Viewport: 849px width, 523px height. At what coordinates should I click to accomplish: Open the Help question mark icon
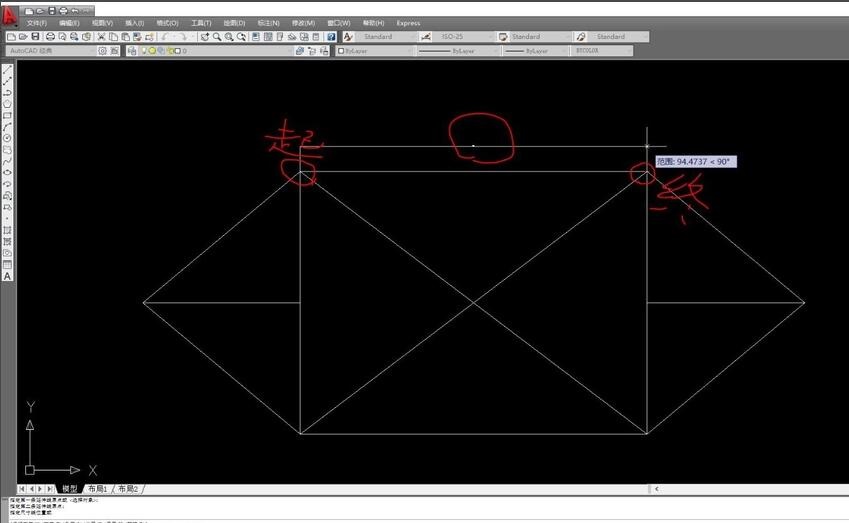[x=331, y=37]
